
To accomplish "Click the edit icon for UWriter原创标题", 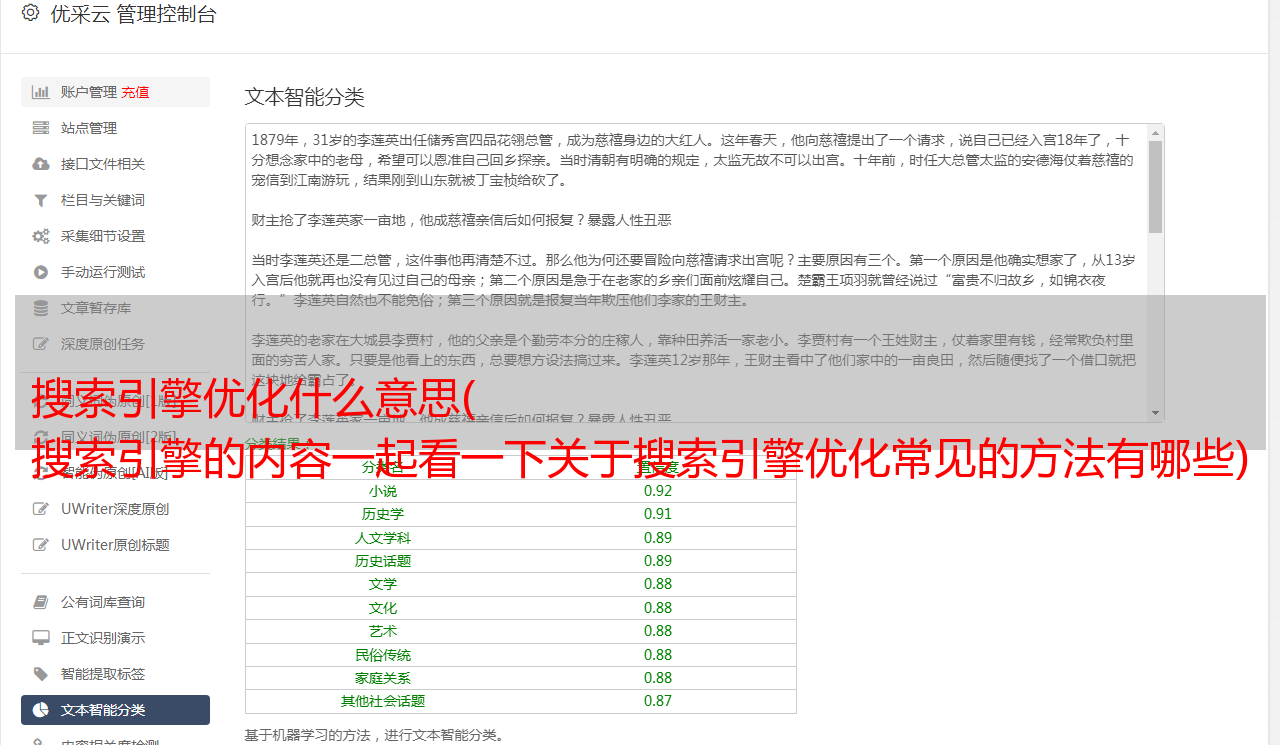I will click(x=41, y=545).
